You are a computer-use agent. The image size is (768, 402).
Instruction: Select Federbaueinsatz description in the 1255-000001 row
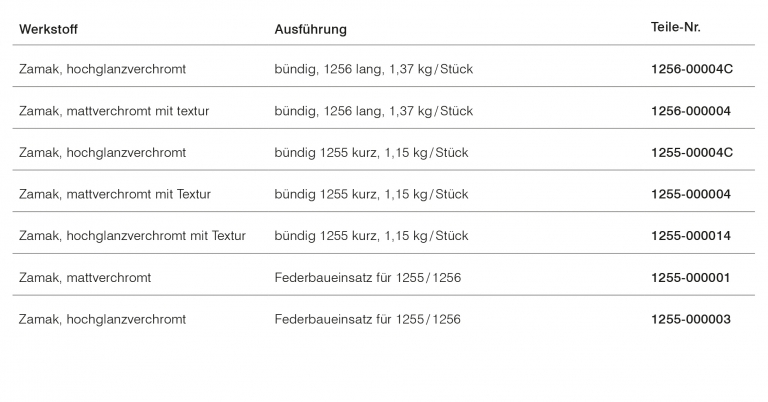click(x=367, y=278)
